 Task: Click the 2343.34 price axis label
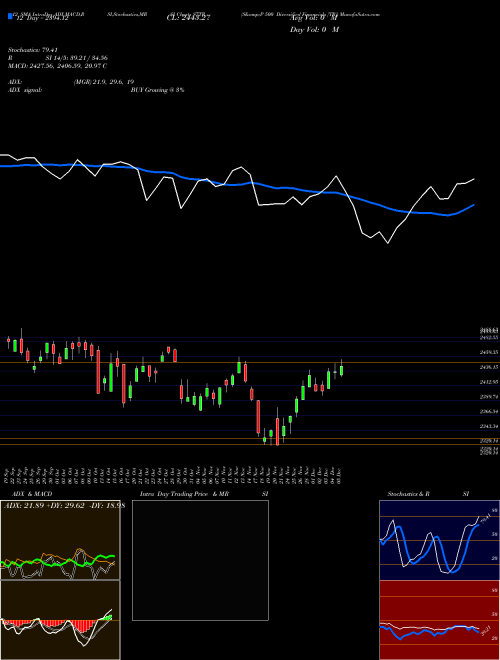coord(489,426)
